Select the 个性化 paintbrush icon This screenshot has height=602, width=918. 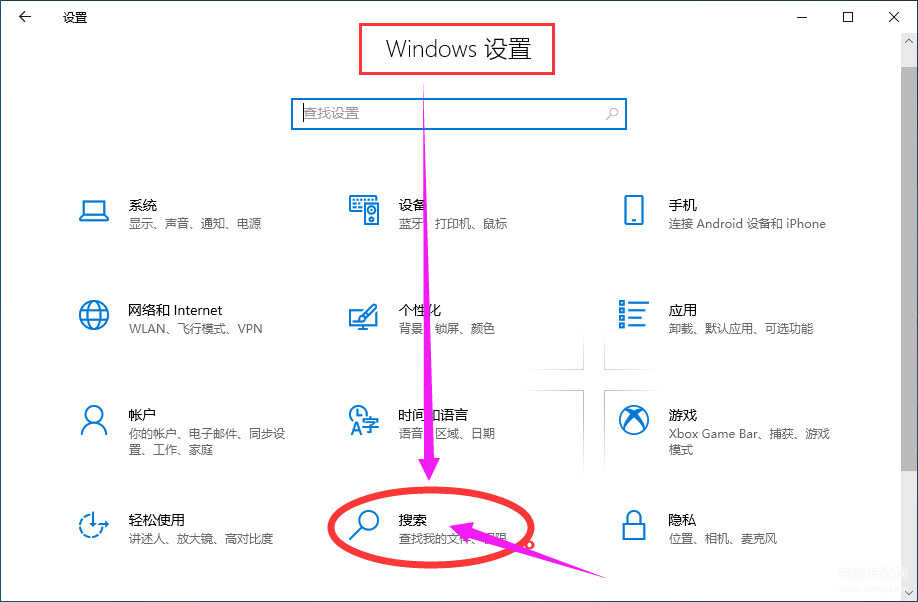[x=364, y=316]
